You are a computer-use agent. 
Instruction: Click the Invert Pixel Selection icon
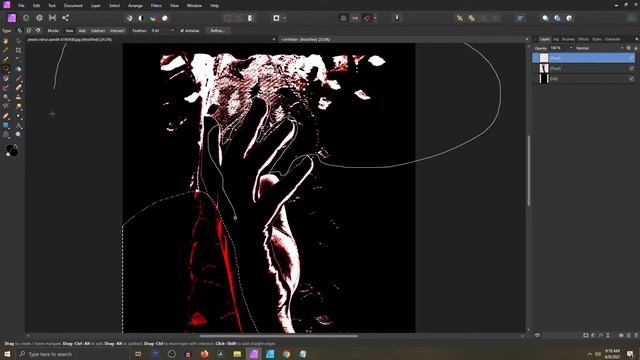(251, 18)
